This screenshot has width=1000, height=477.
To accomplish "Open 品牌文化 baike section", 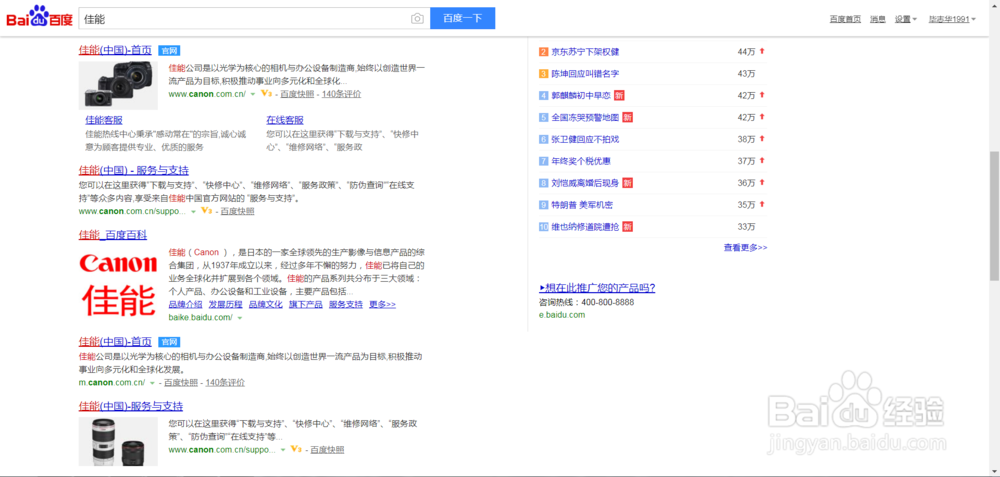I will pyautogui.click(x=265, y=304).
